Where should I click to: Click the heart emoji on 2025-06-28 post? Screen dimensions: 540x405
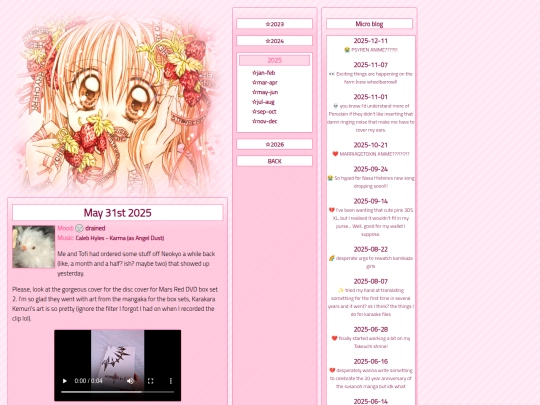click(x=334, y=339)
